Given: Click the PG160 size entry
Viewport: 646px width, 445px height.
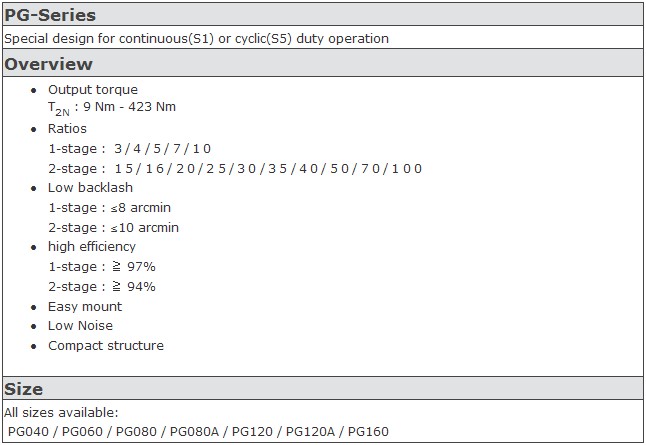Looking at the screenshot, I should pos(368,431).
